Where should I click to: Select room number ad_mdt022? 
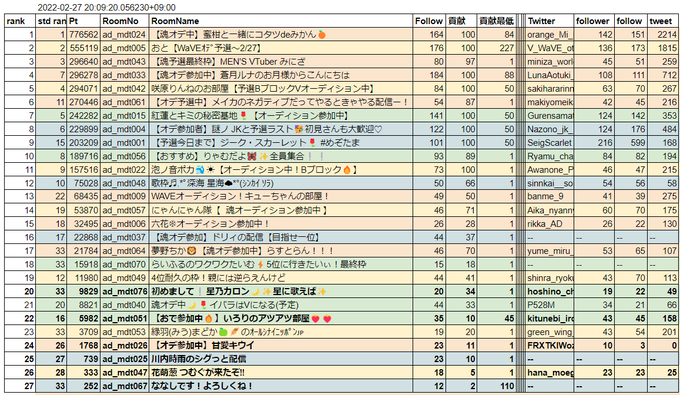[124, 170]
